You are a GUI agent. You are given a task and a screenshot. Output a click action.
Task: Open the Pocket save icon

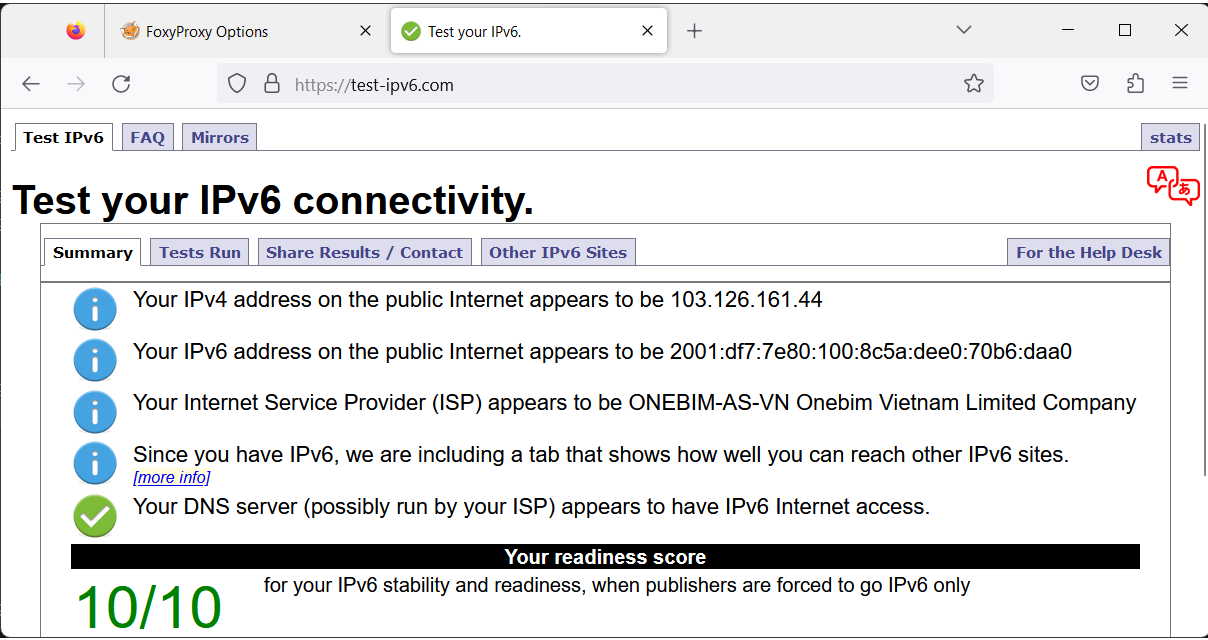click(1089, 83)
